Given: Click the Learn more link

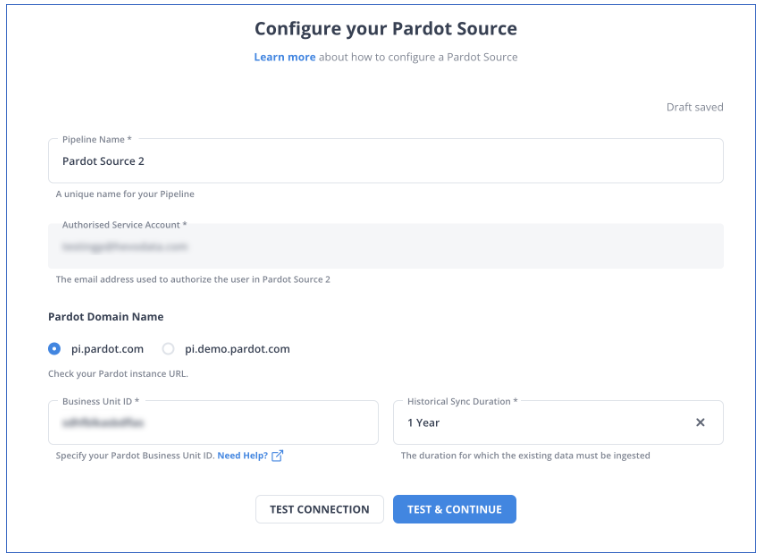Looking at the screenshot, I should [x=285, y=57].
